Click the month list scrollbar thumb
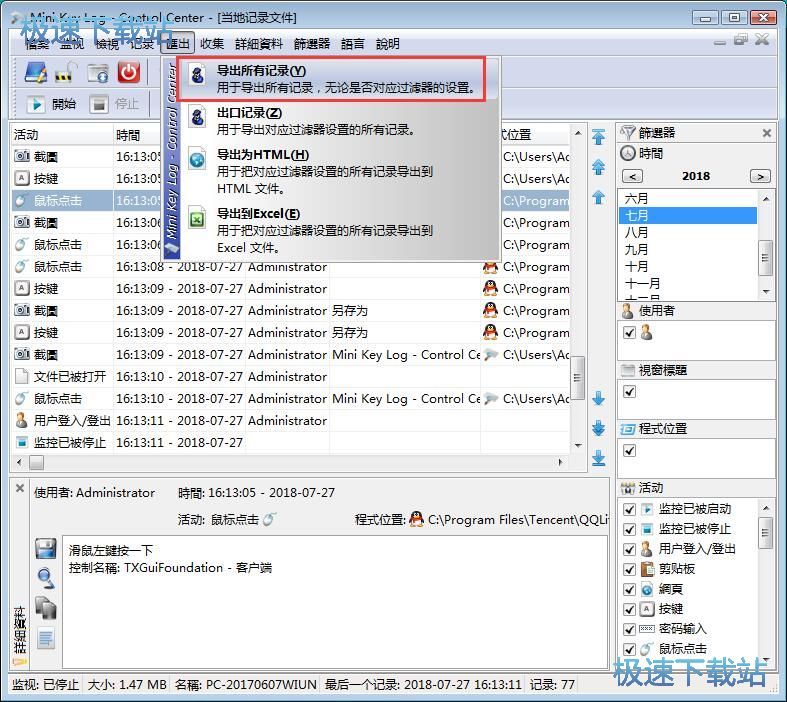Screen dimensions: 787x702 (765, 257)
